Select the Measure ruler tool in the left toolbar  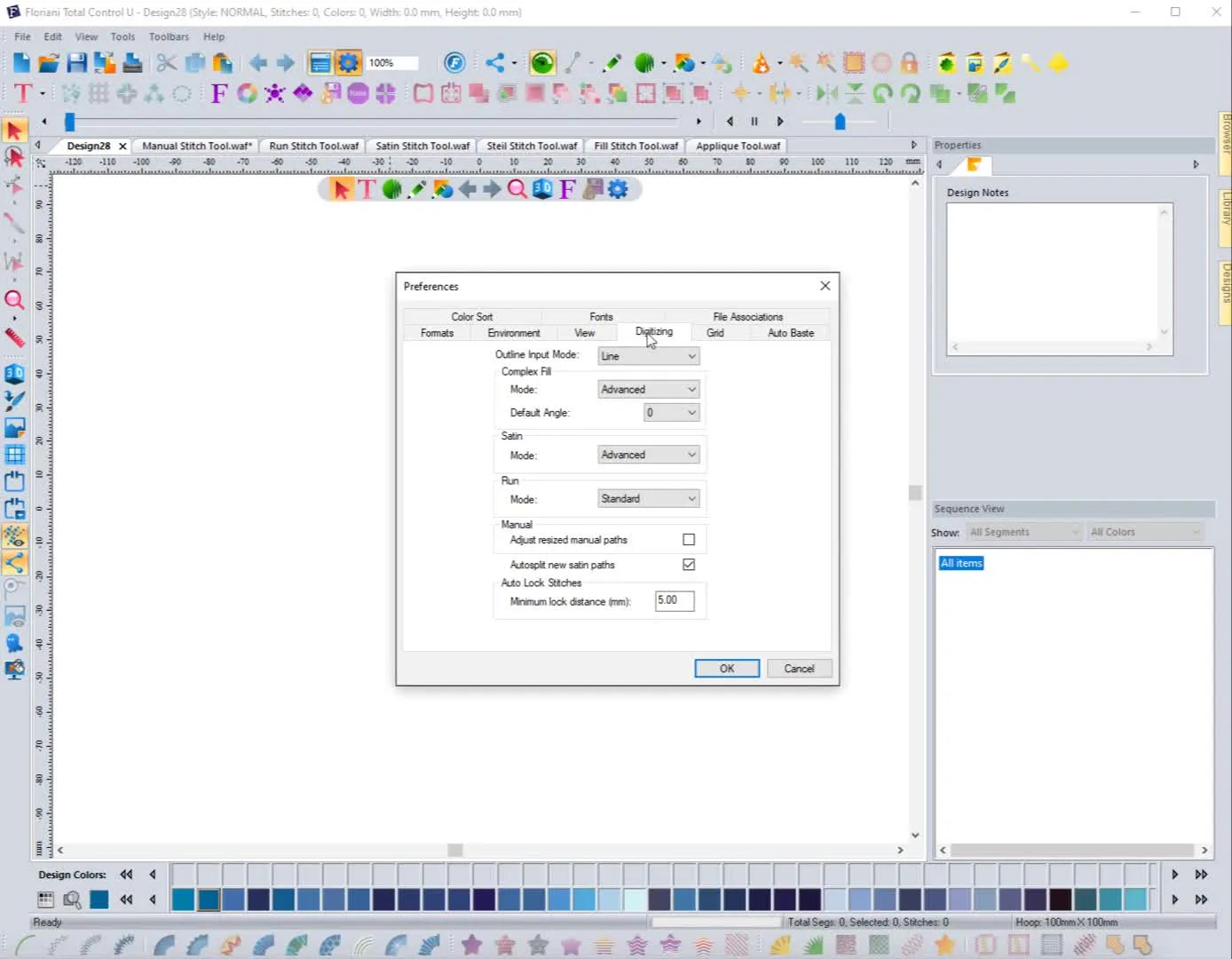[14, 337]
